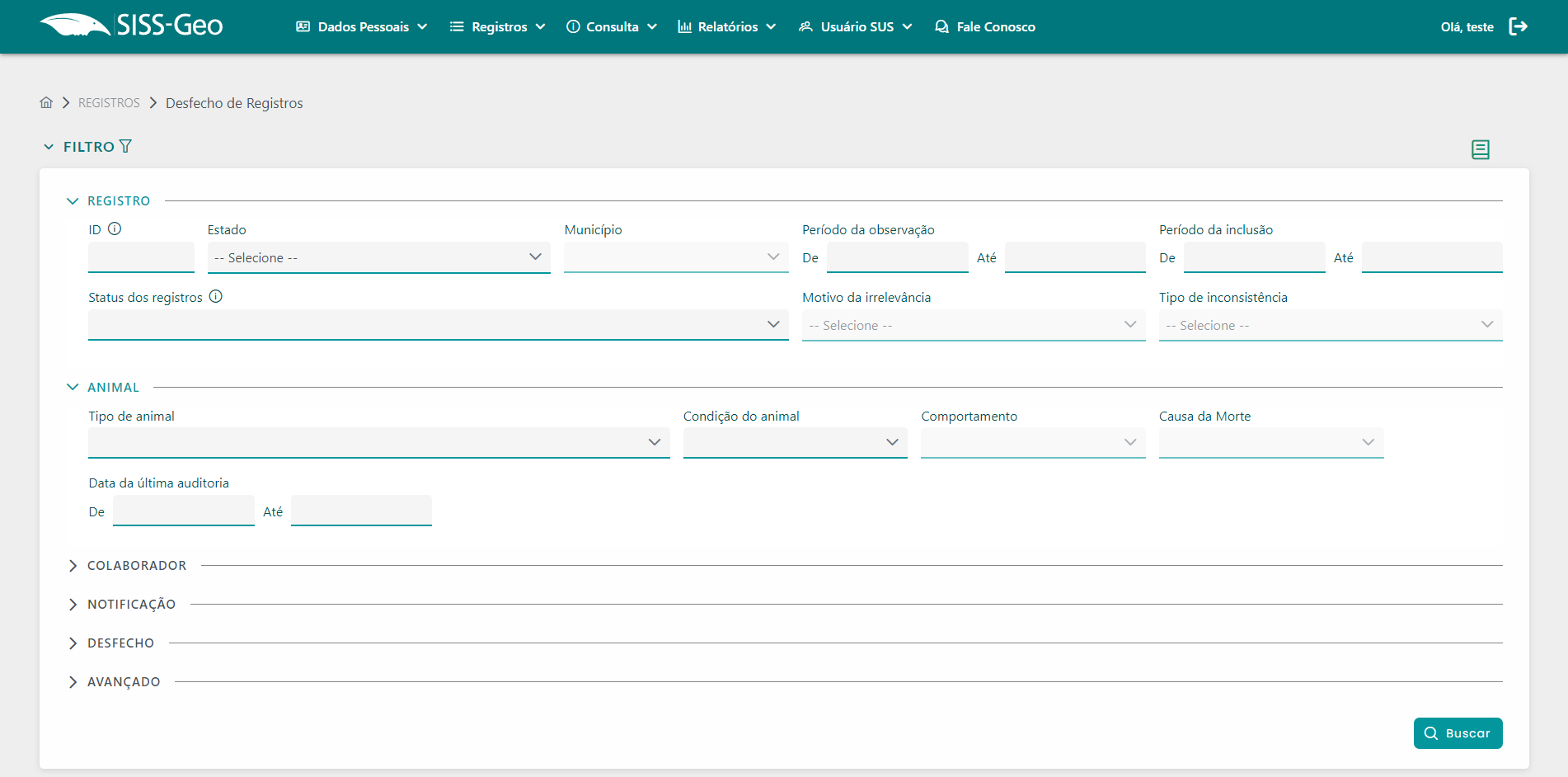Open the Consulta menu
The image size is (1568, 777).
(612, 26)
